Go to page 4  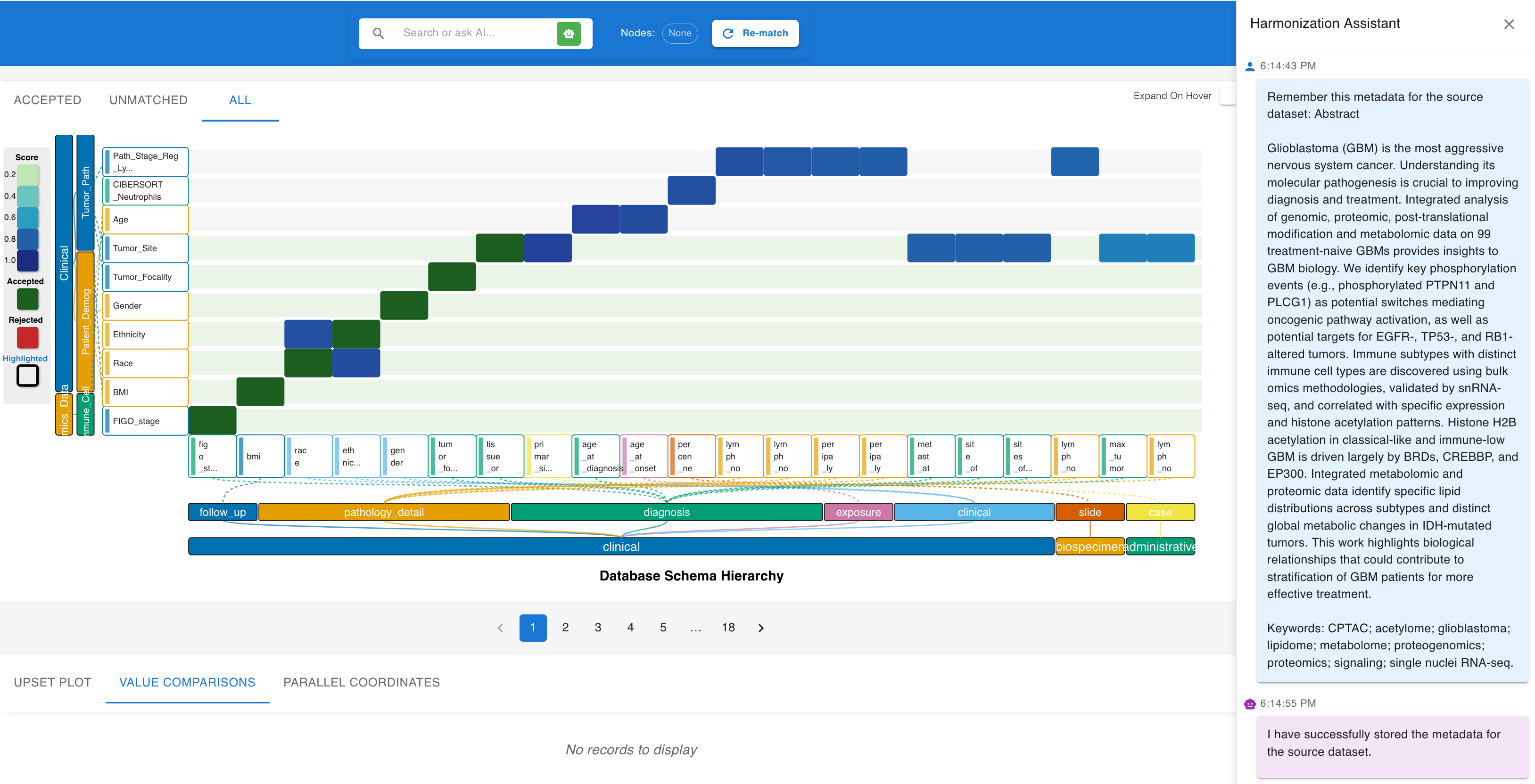point(630,628)
